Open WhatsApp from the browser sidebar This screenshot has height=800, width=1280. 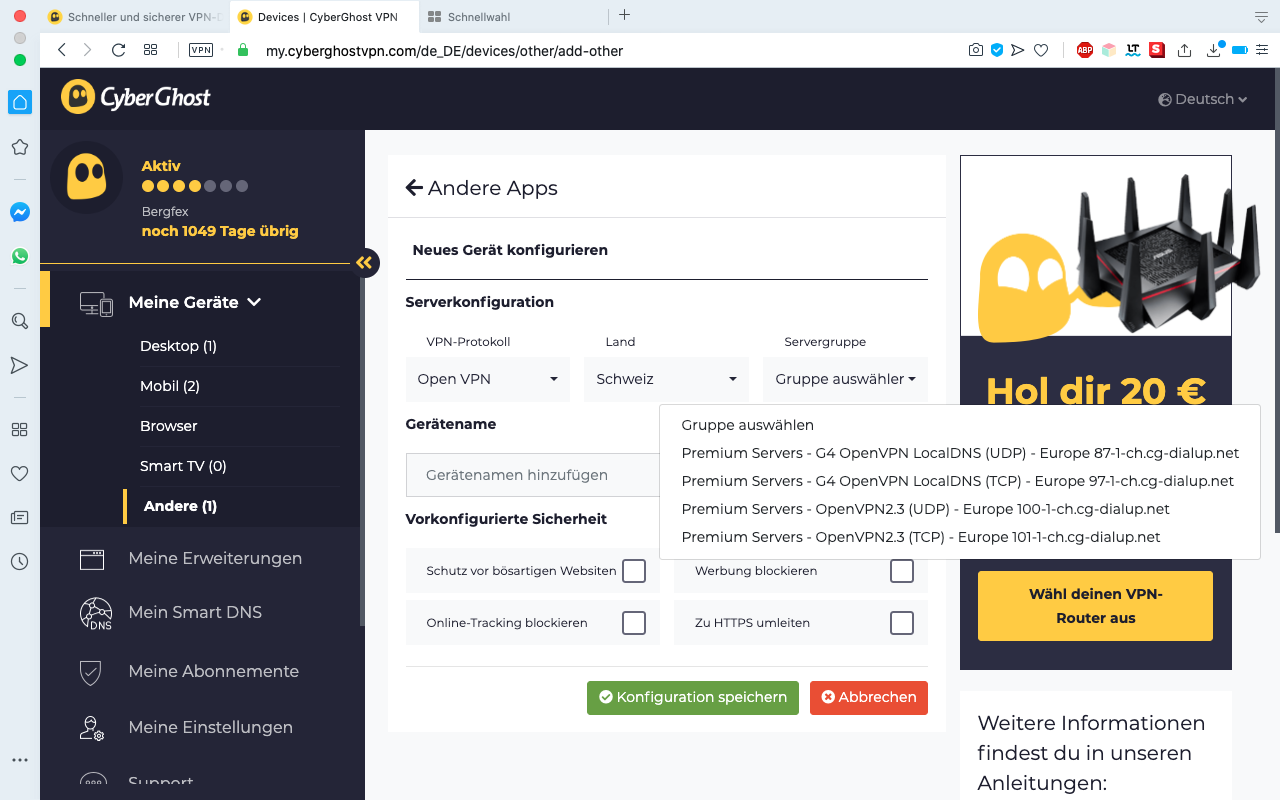tap(19, 256)
